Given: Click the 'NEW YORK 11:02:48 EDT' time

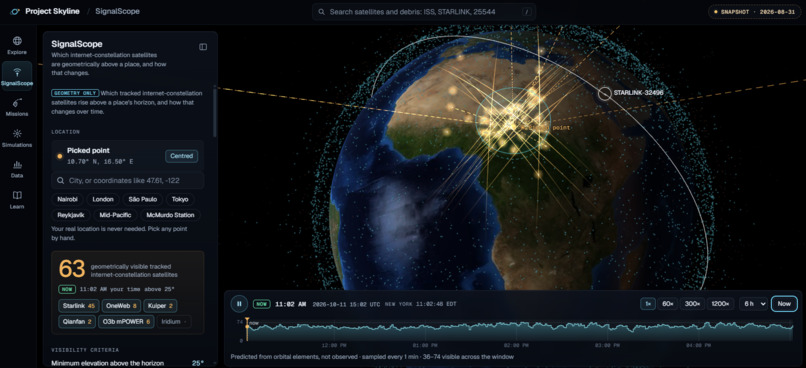Looking at the screenshot, I should coord(420,304).
